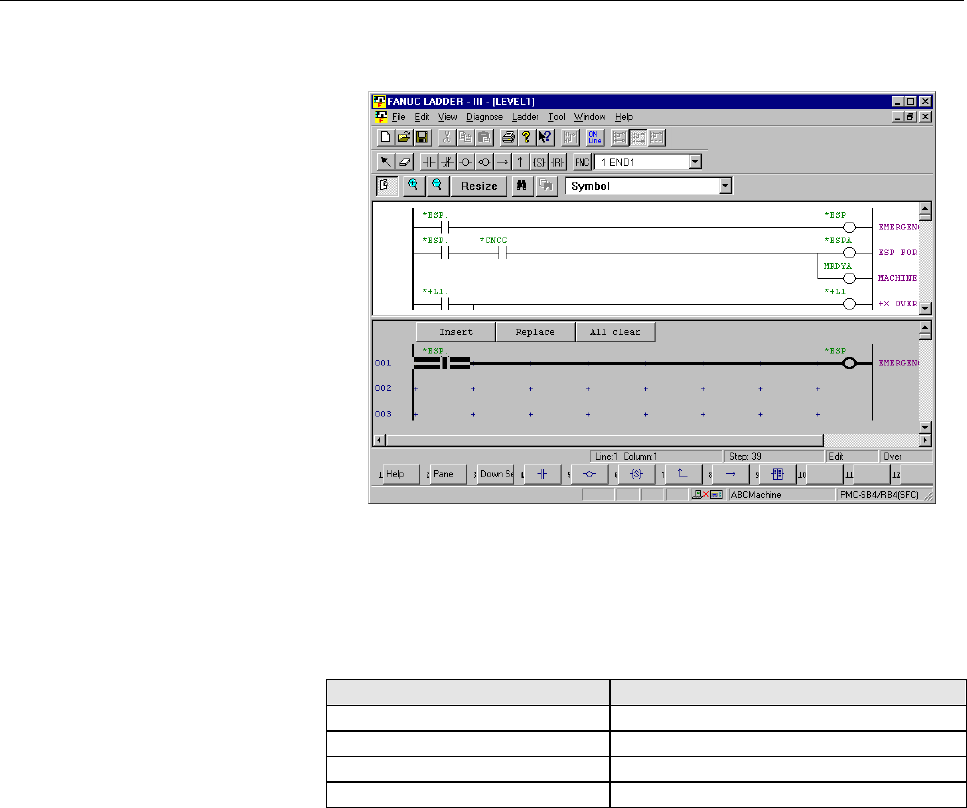Click the F6 set coil soft key
This screenshot has height=808, width=967.
637,474
